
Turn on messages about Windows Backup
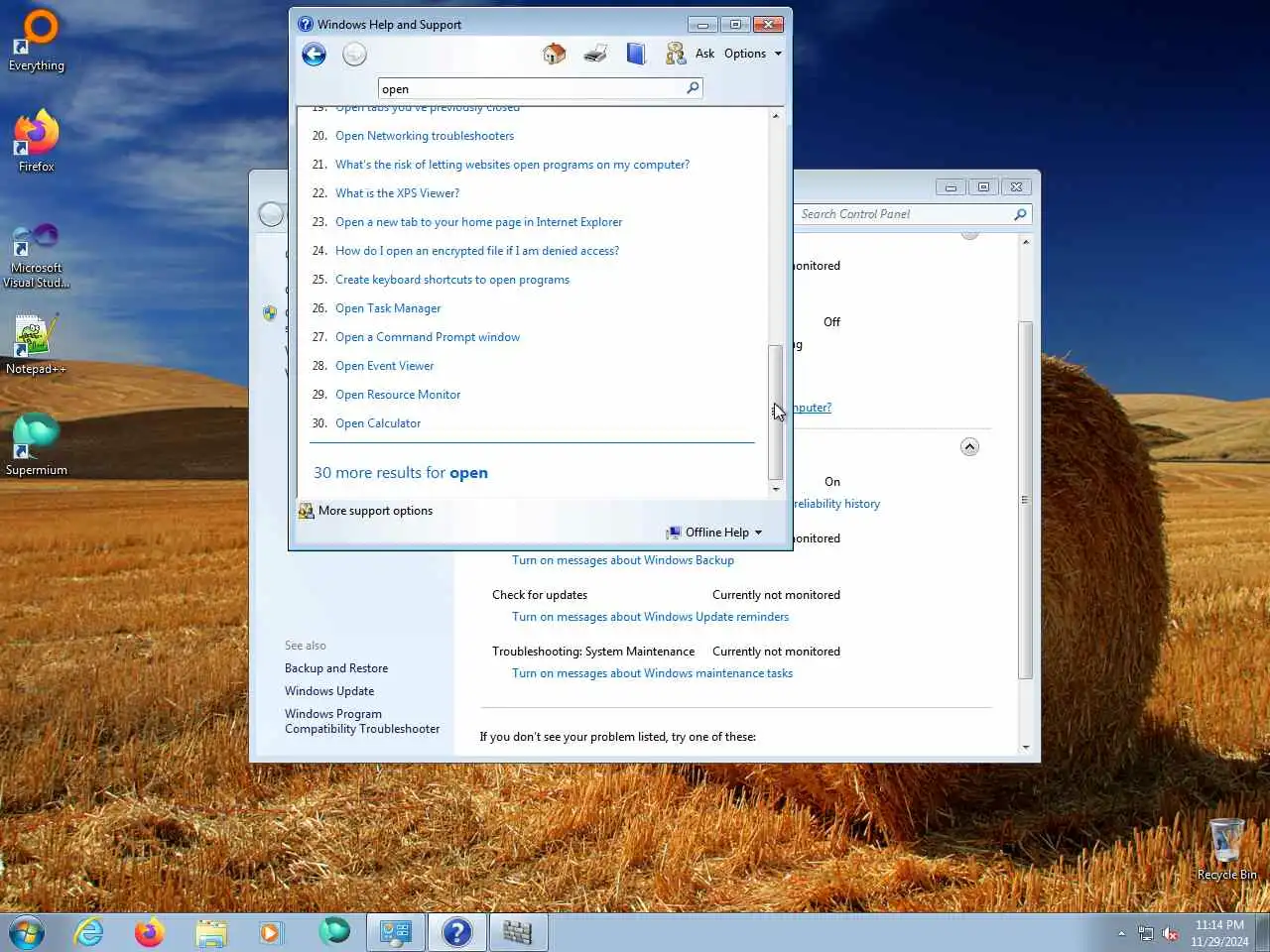(623, 560)
